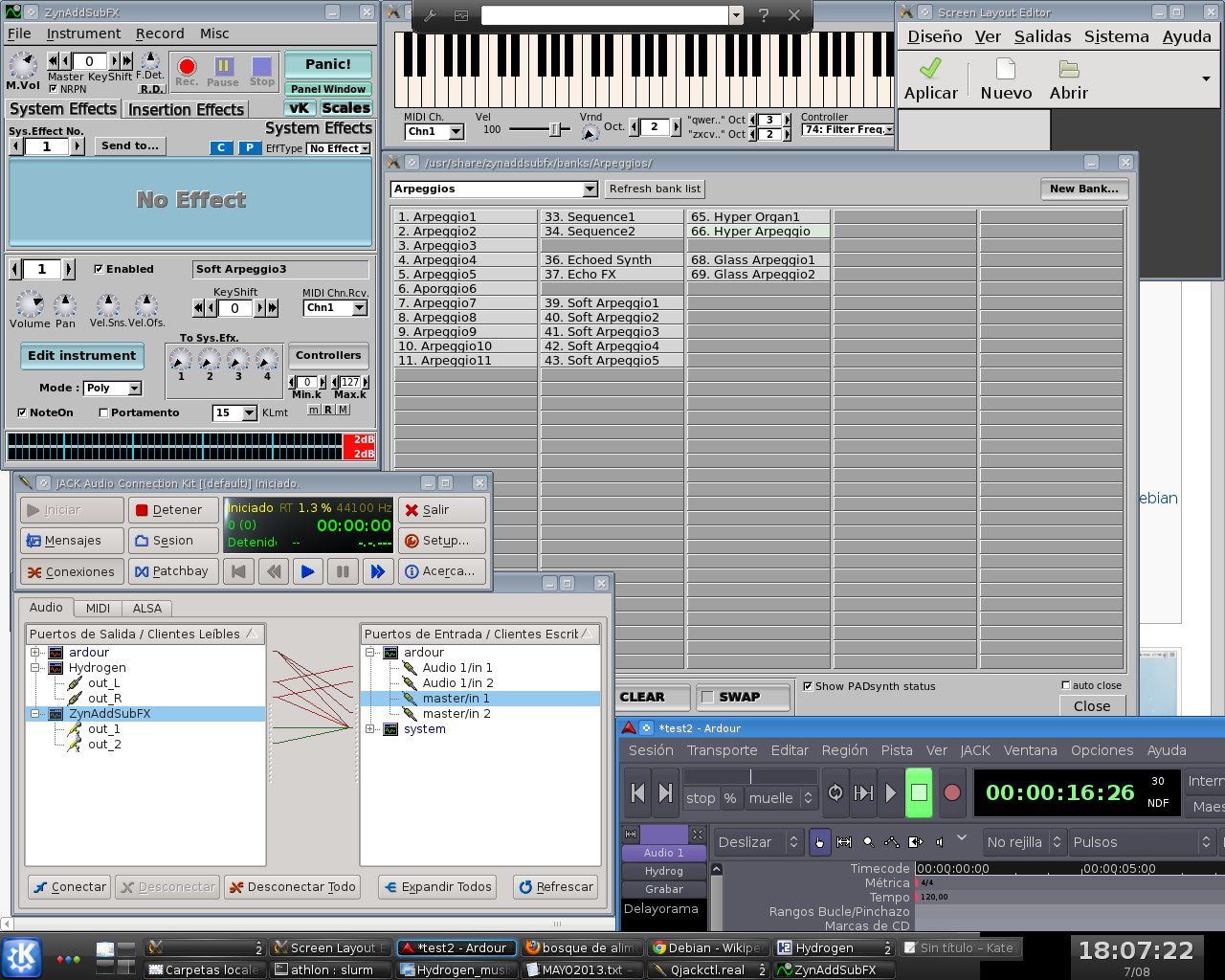Select the range tool in Ardour

point(844,842)
